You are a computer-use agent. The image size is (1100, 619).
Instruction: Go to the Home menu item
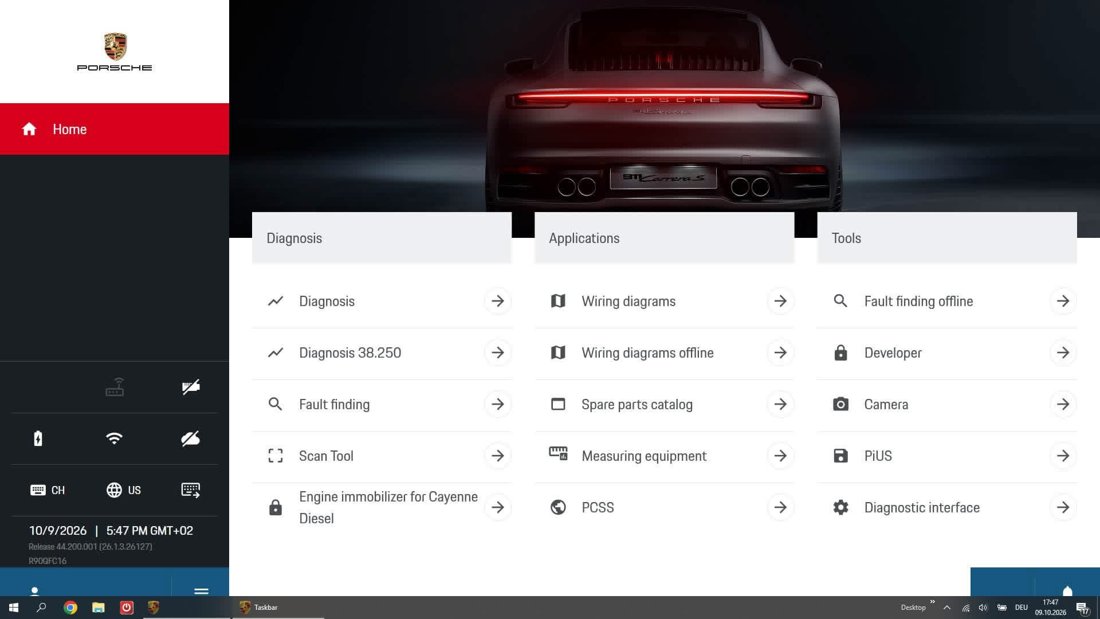click(x=114, y=129)
